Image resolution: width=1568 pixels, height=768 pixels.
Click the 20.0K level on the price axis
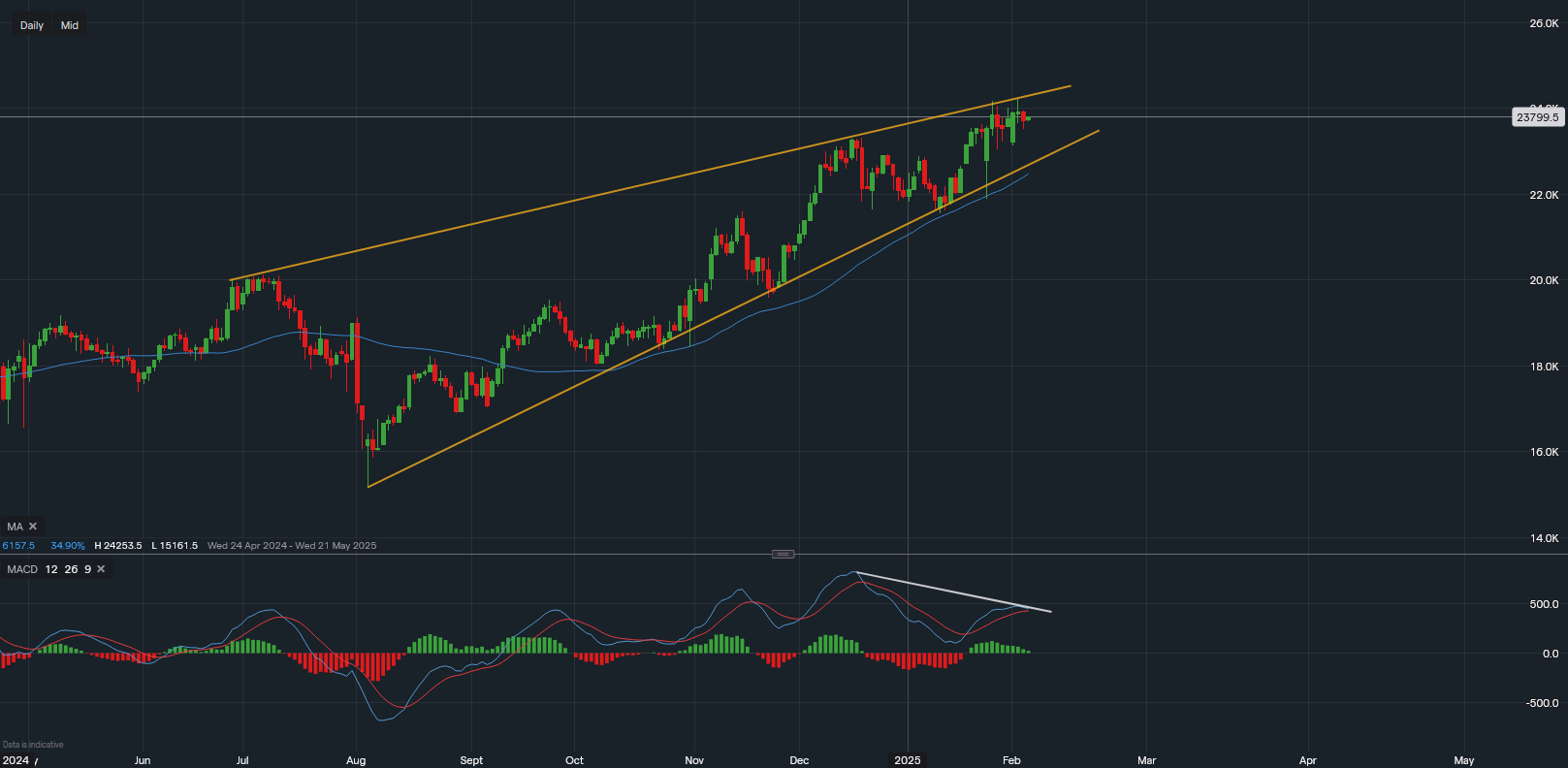(1544, 280)
